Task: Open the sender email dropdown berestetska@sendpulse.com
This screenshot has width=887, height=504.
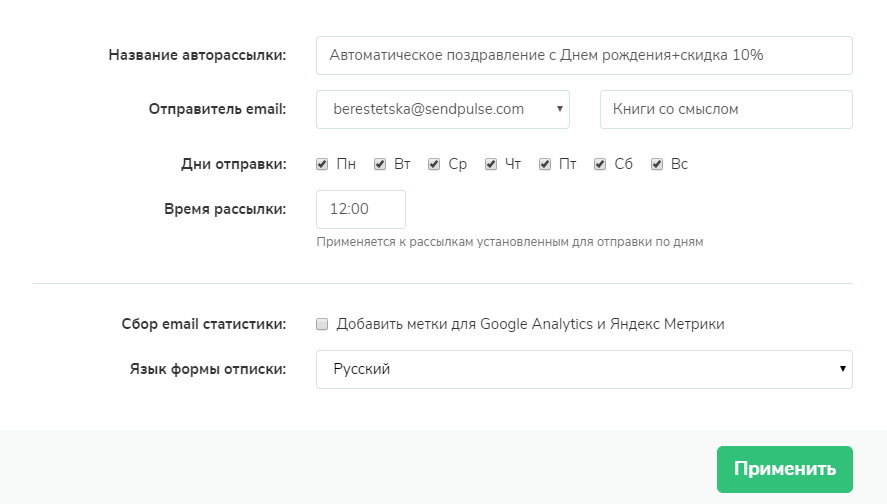Action: pyautogui.click(x=442, y=110)
